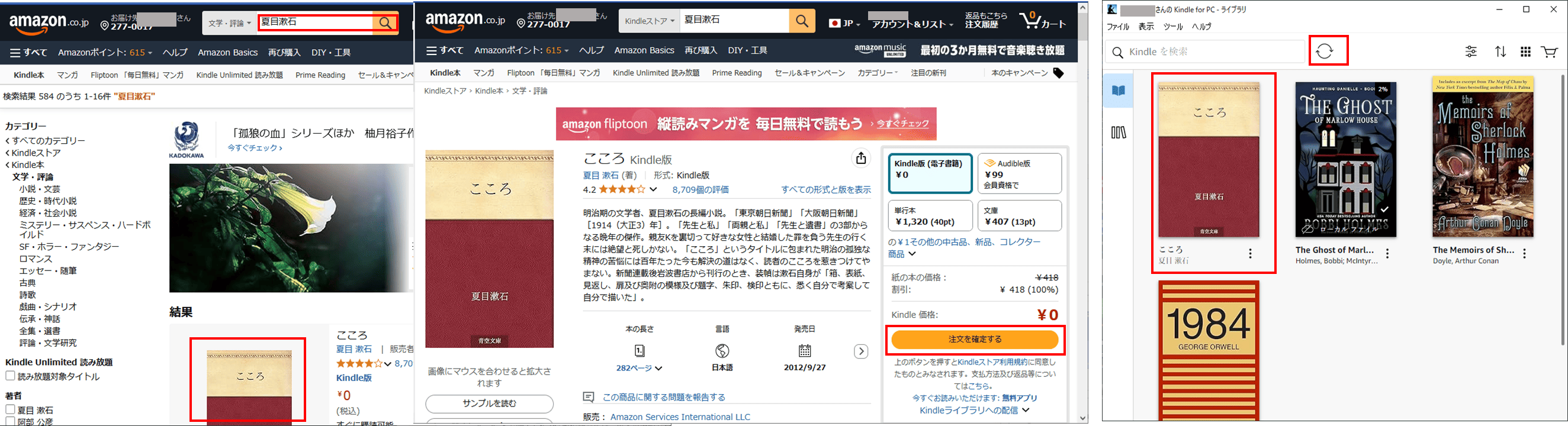The width and height of the screenshot is (1568, 426).
Task: Click 注文を確定する order button
Action: [975, 340]
